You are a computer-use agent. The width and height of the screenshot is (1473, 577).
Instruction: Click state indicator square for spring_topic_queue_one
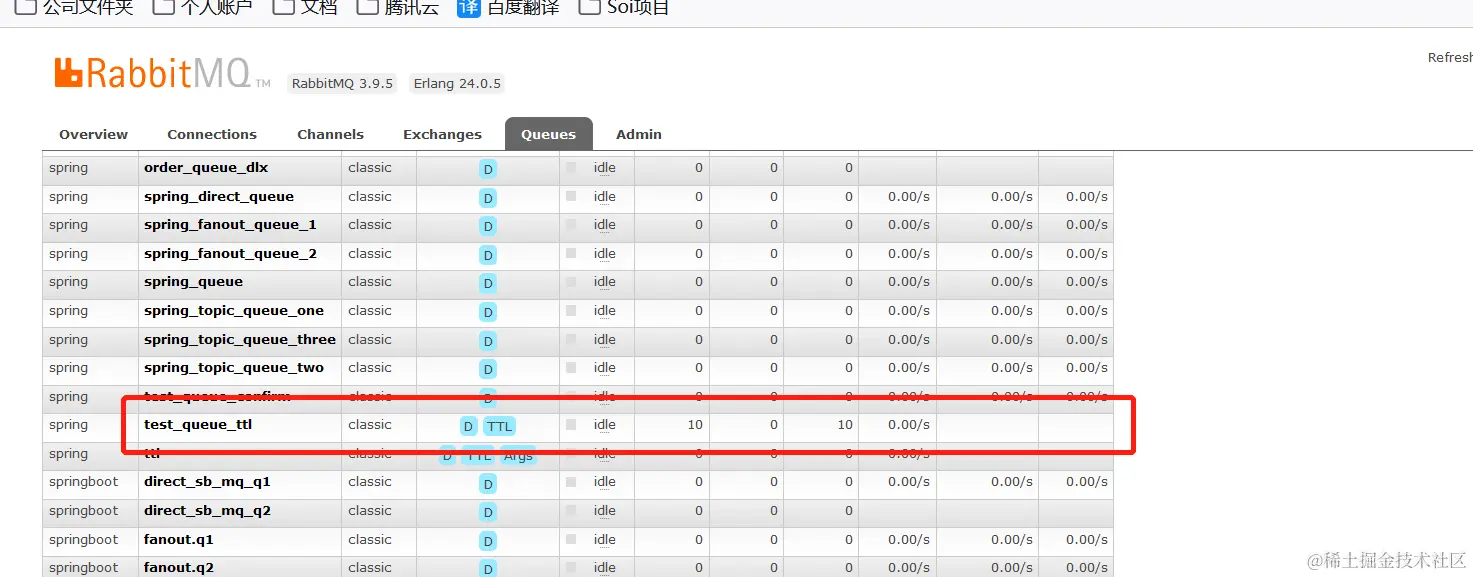[571, 310]
